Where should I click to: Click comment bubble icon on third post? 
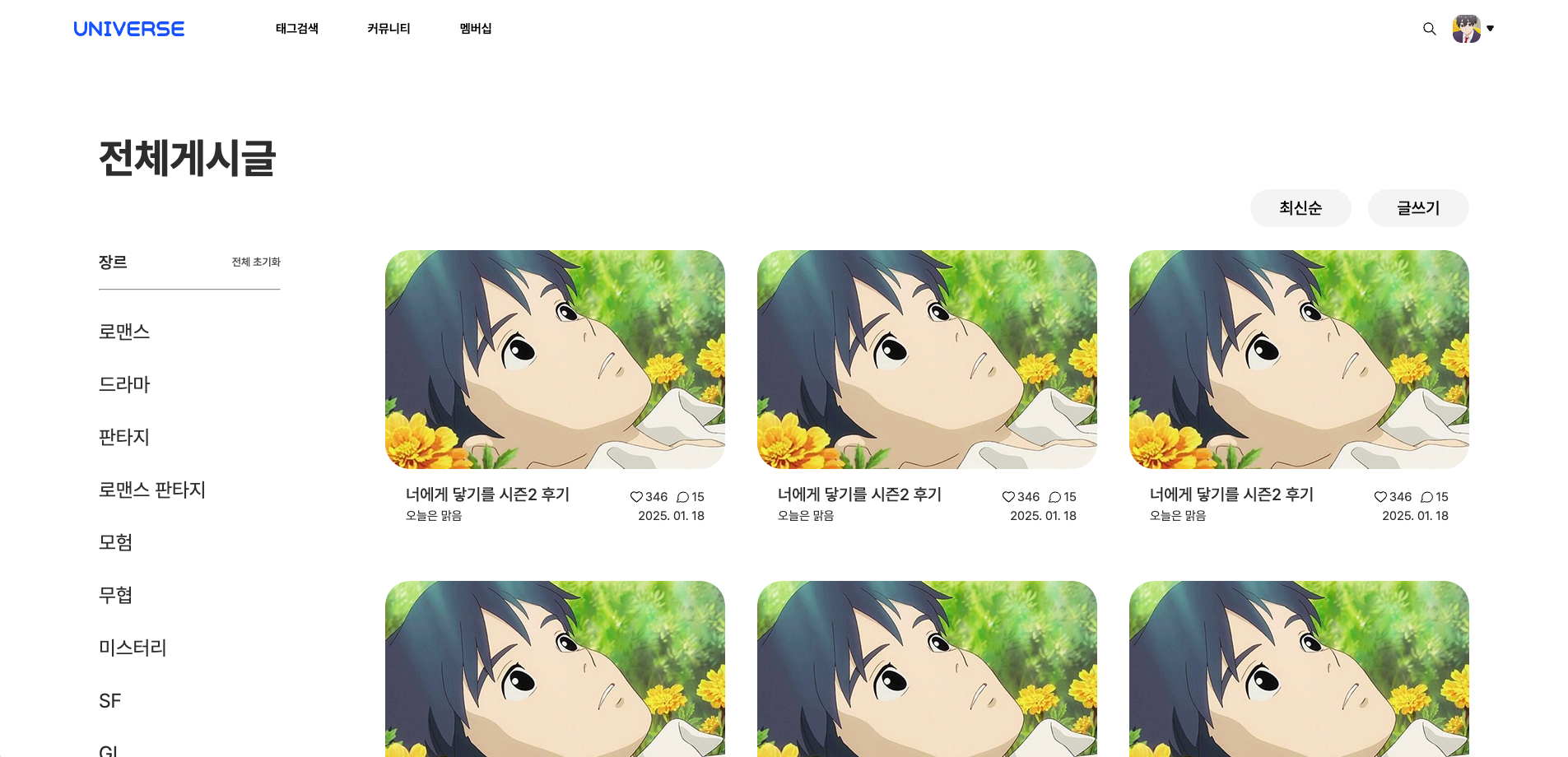(1426, 497)
